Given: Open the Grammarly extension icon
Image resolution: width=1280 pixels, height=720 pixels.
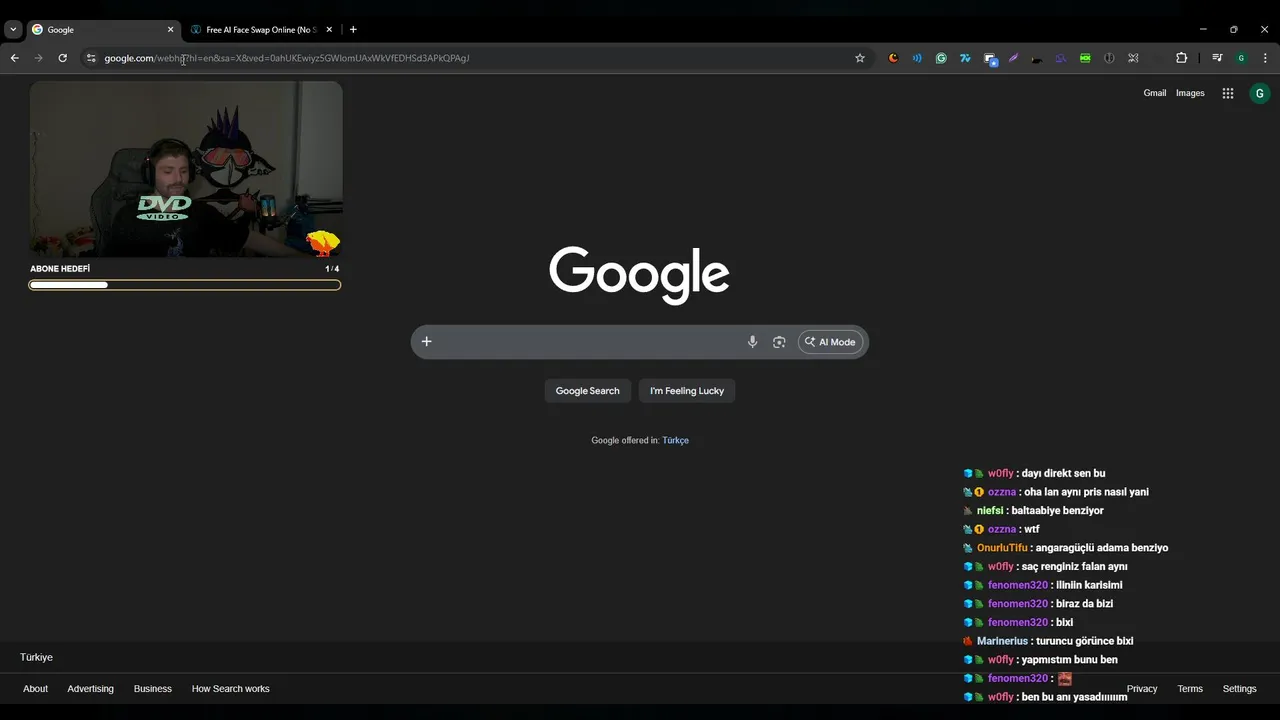Looking at the screenshot, I should pyautogui.click(x=941, y=58).
